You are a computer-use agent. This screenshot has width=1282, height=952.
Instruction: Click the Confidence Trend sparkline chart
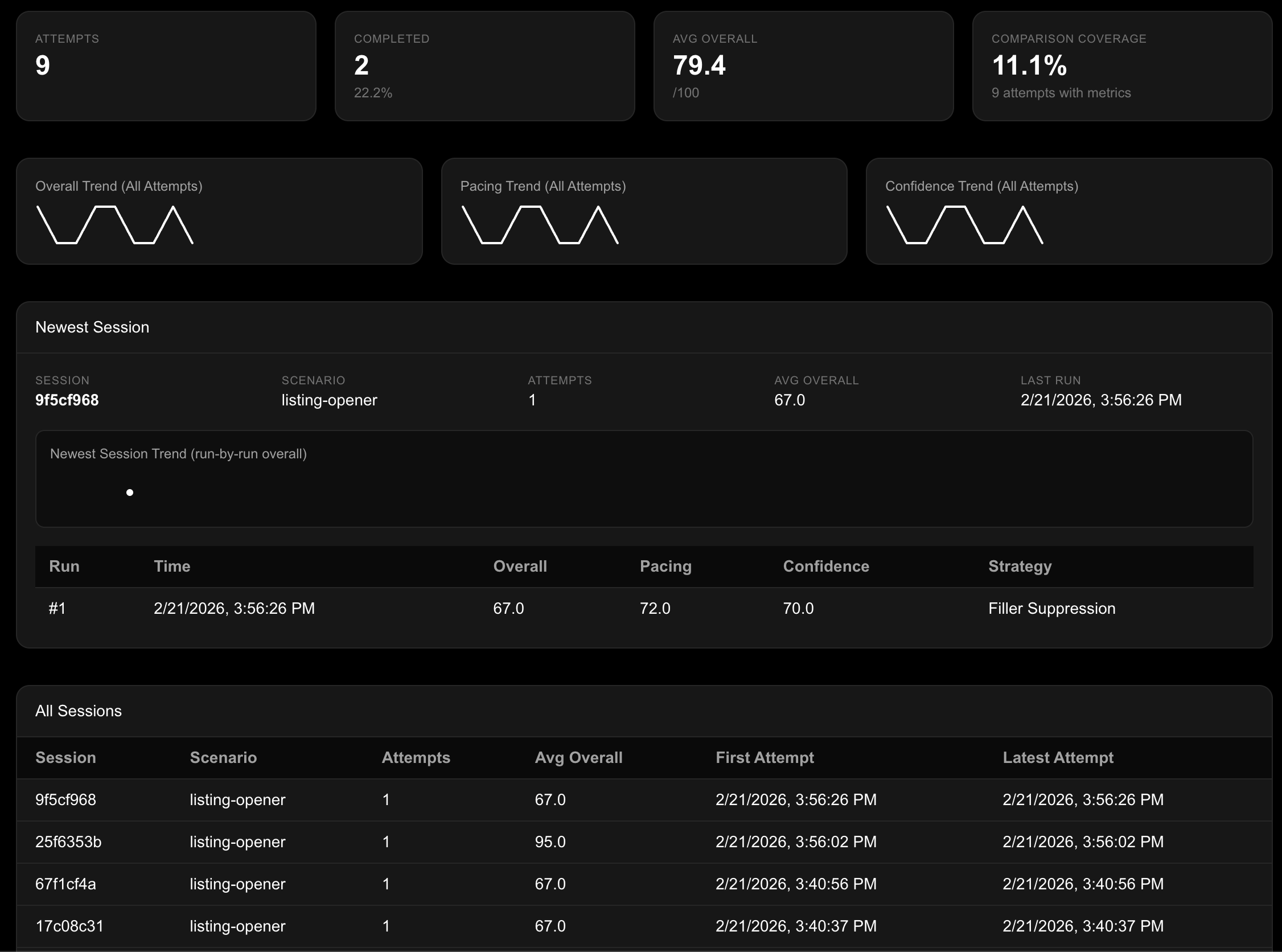click(964, 225)
